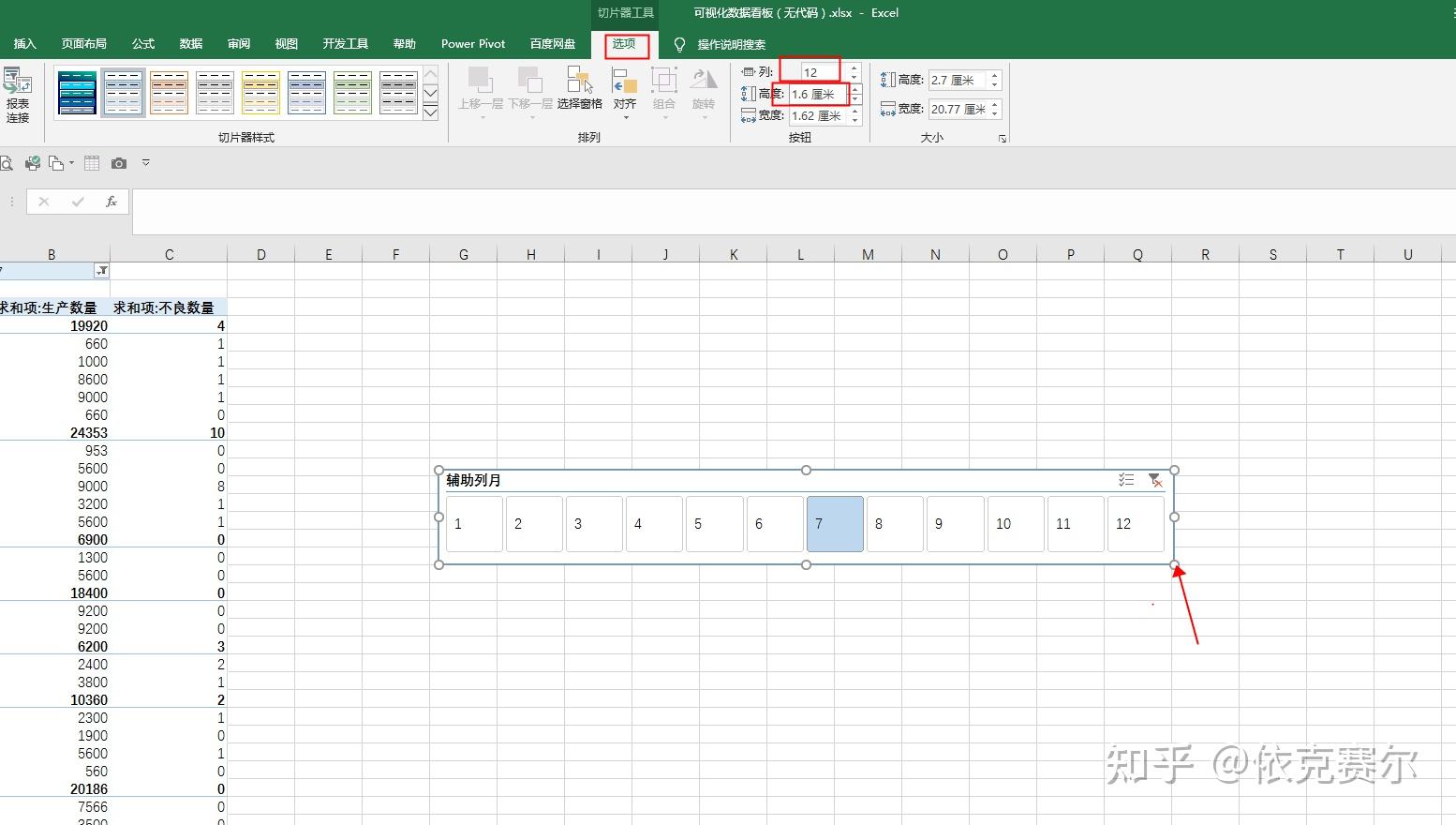
Task: Expand the slicer styles gallery (more)
Action: (431, 112)
